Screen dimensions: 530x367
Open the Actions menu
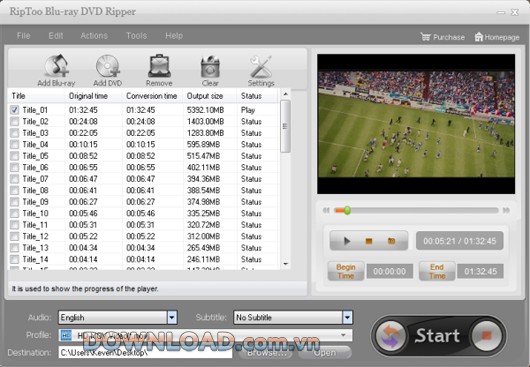pyautogui.click(x=94, y=36)
